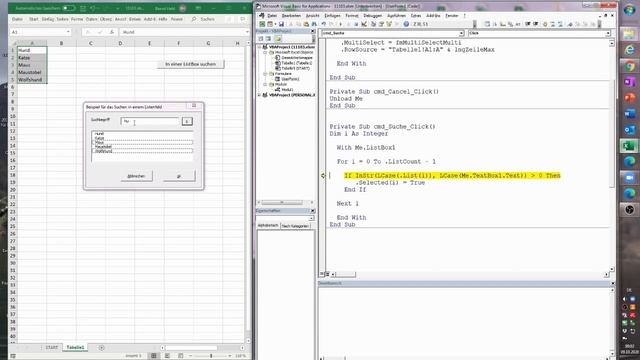Click the insert function fx icon

(x=111, y=32)
